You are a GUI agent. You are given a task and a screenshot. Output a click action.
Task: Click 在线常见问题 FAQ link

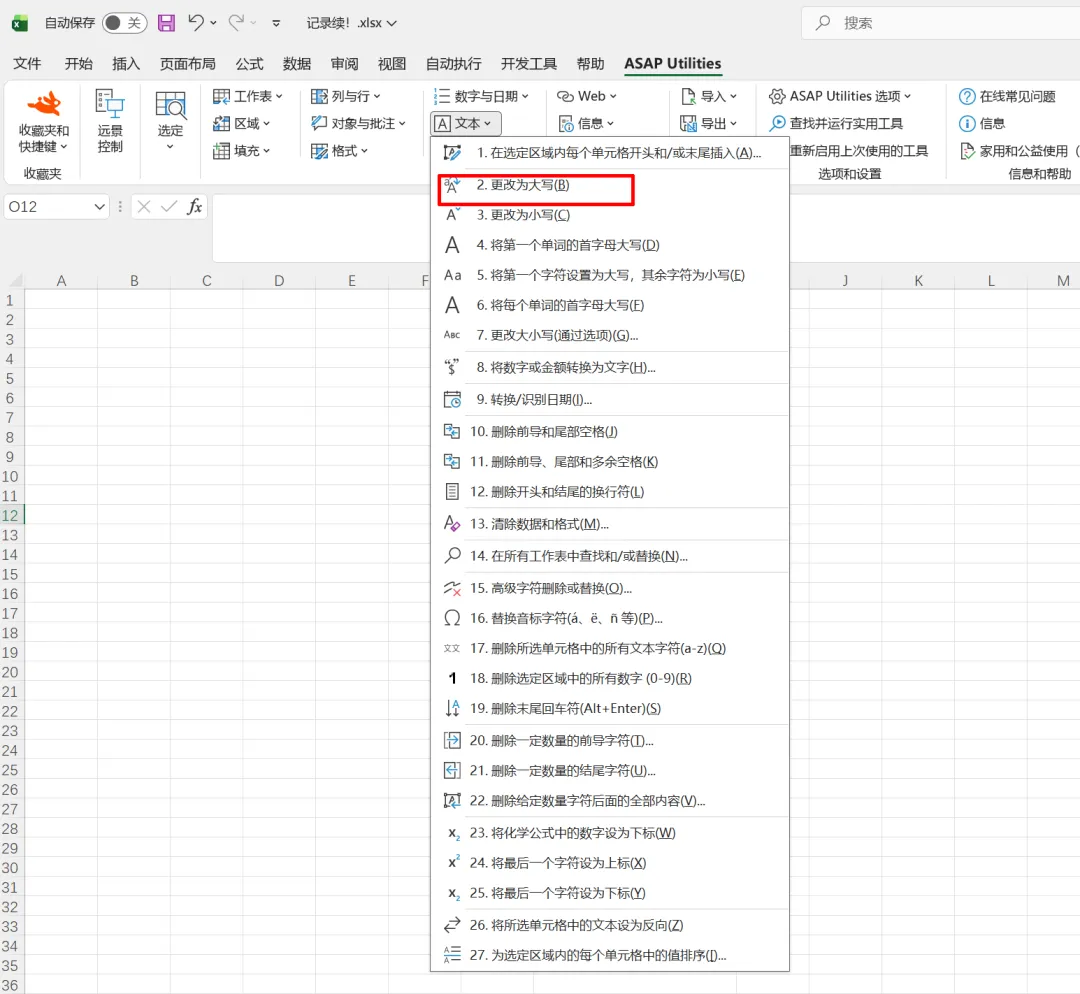(1008, 96)
